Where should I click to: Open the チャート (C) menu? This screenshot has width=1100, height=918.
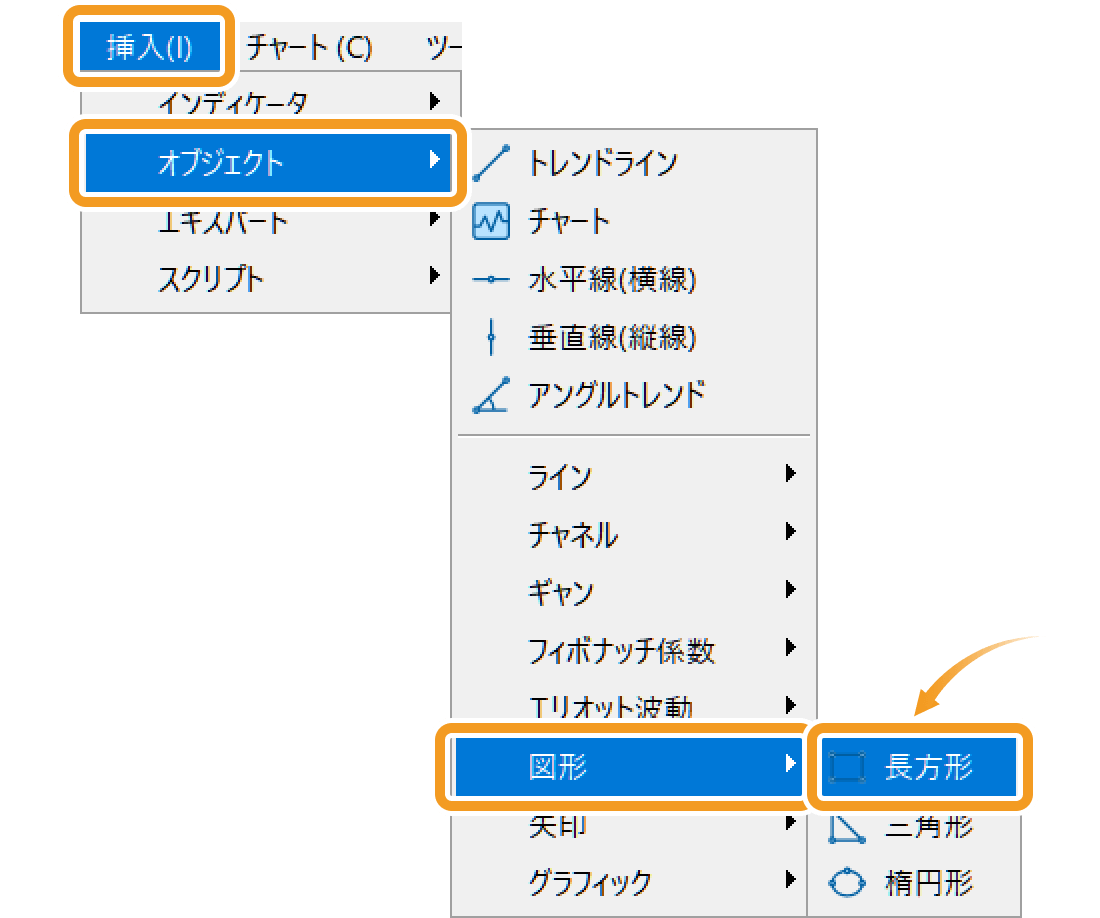tap(309, 47)
